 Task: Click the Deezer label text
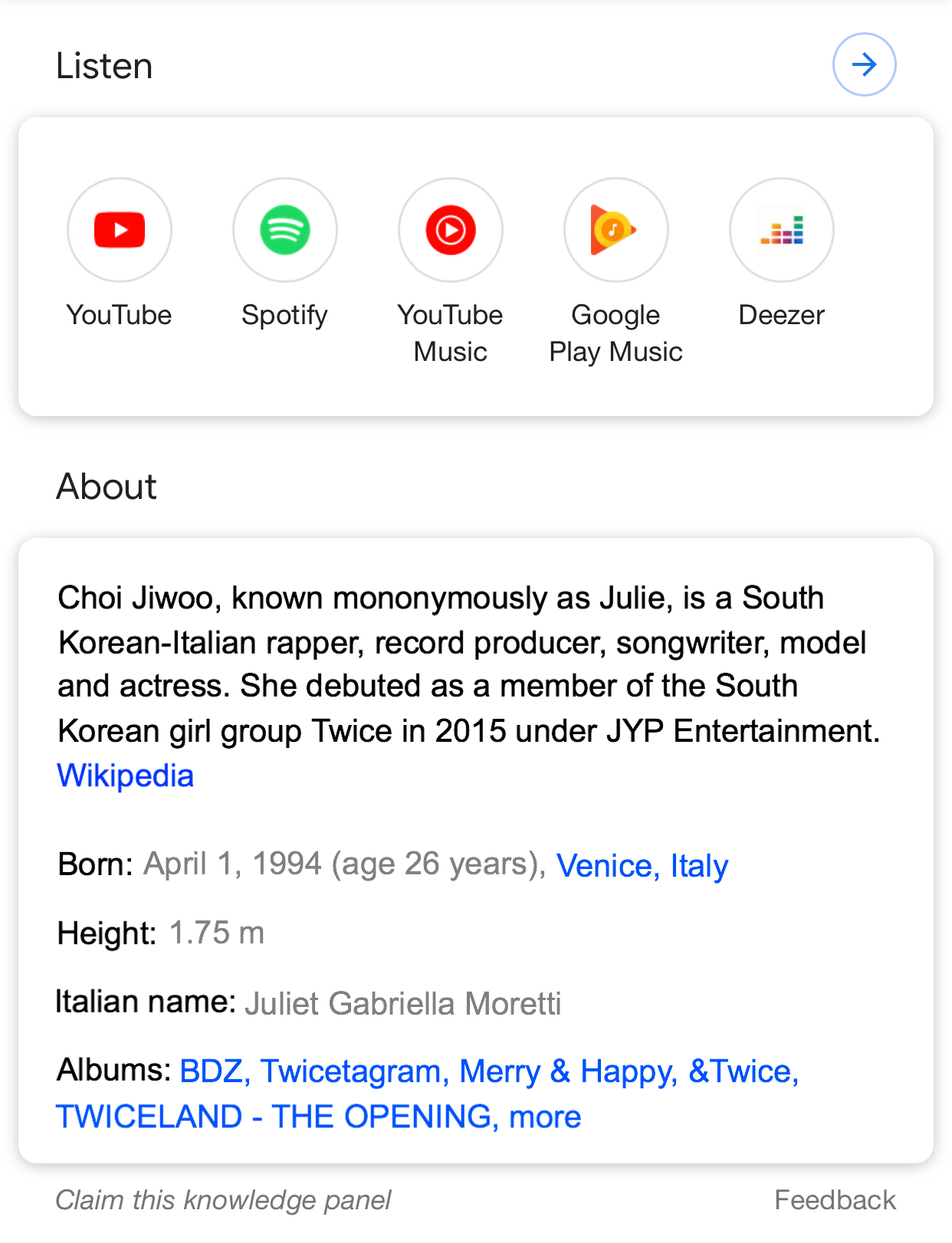pos(782,315)
